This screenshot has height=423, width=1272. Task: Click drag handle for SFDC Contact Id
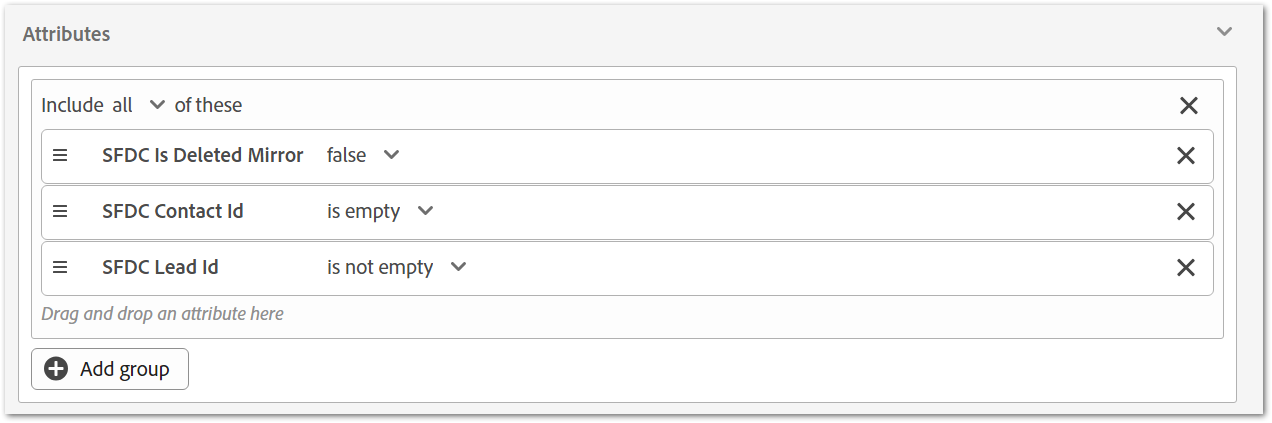point(60,211)
